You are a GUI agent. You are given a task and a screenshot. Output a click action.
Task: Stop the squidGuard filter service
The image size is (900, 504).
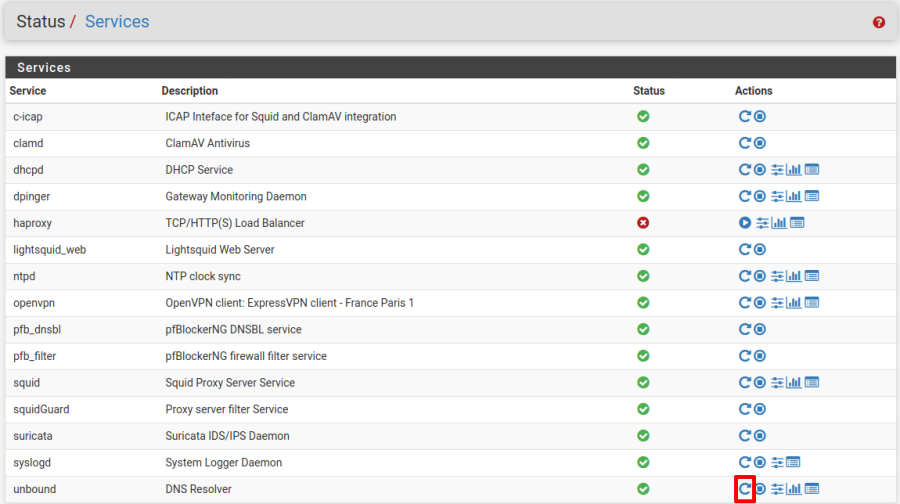[760, 409]
